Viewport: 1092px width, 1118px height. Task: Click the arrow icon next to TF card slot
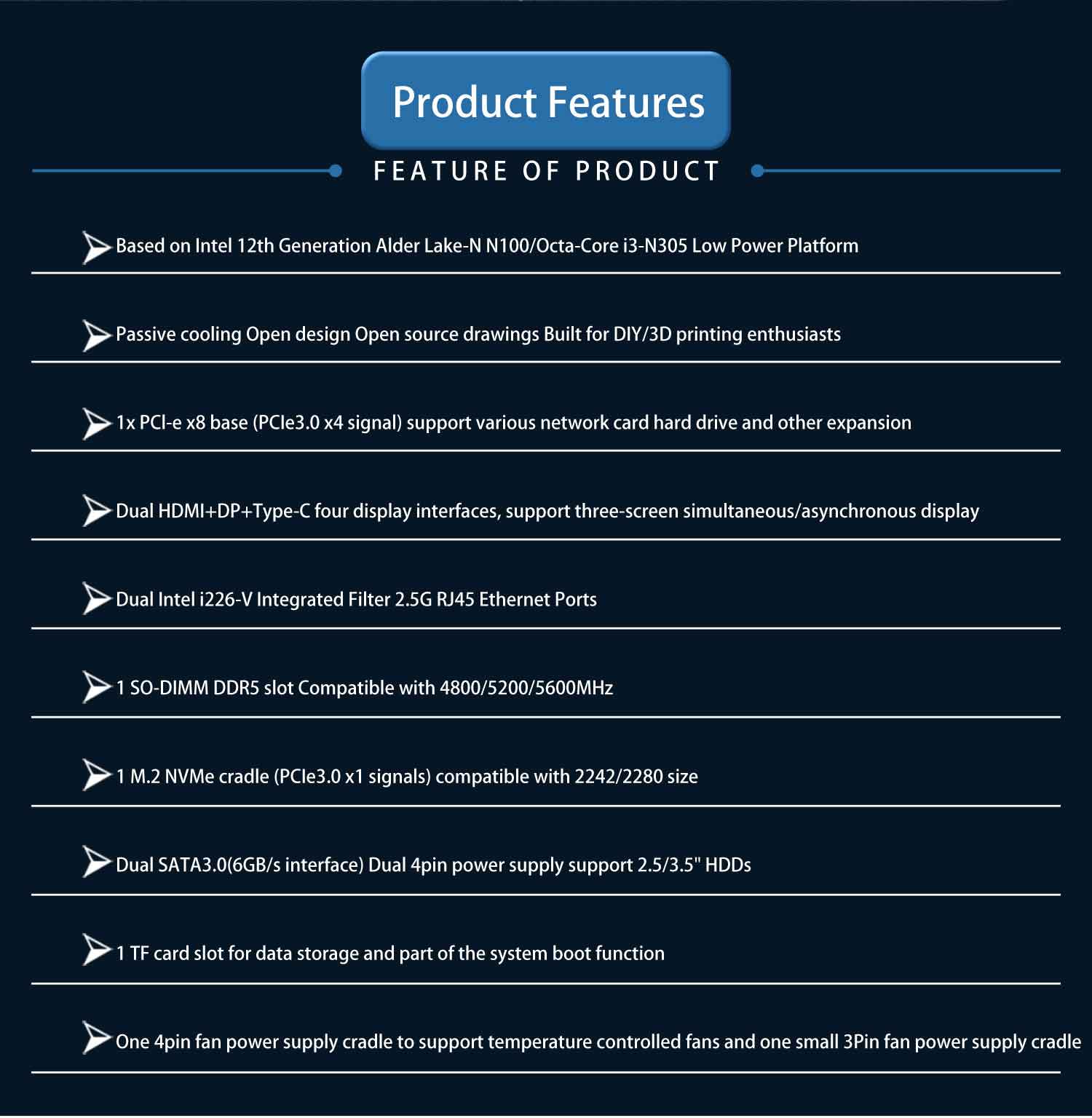point(95,951)
